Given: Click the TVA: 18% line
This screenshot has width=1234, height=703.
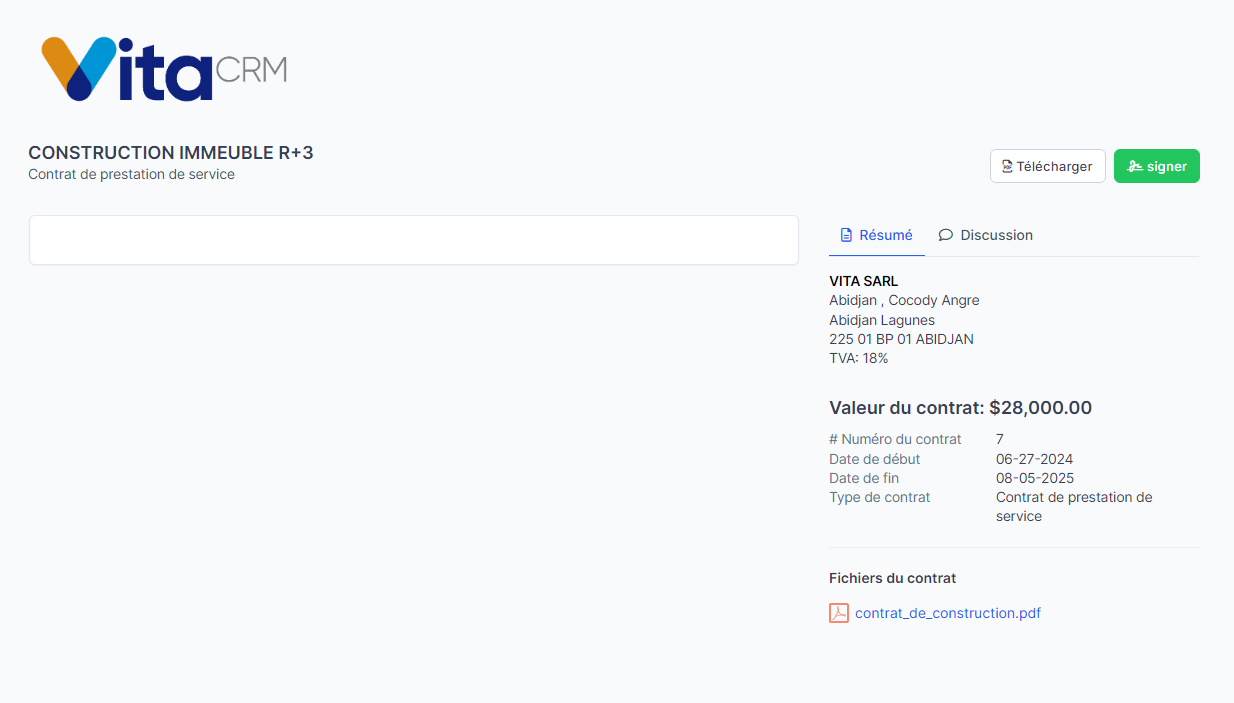Looking at the screenshot, I should [x=858, y=358].
